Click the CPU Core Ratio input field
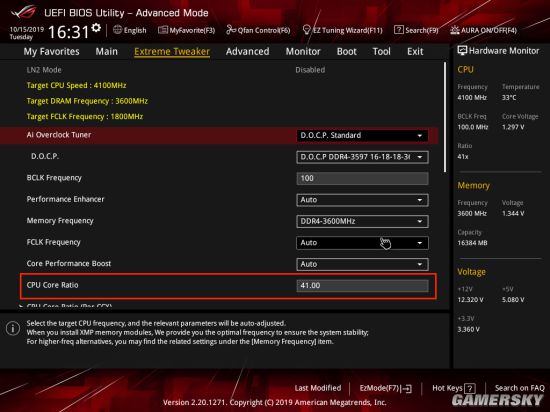Screen dimensions: 550x412 [362, 286]
